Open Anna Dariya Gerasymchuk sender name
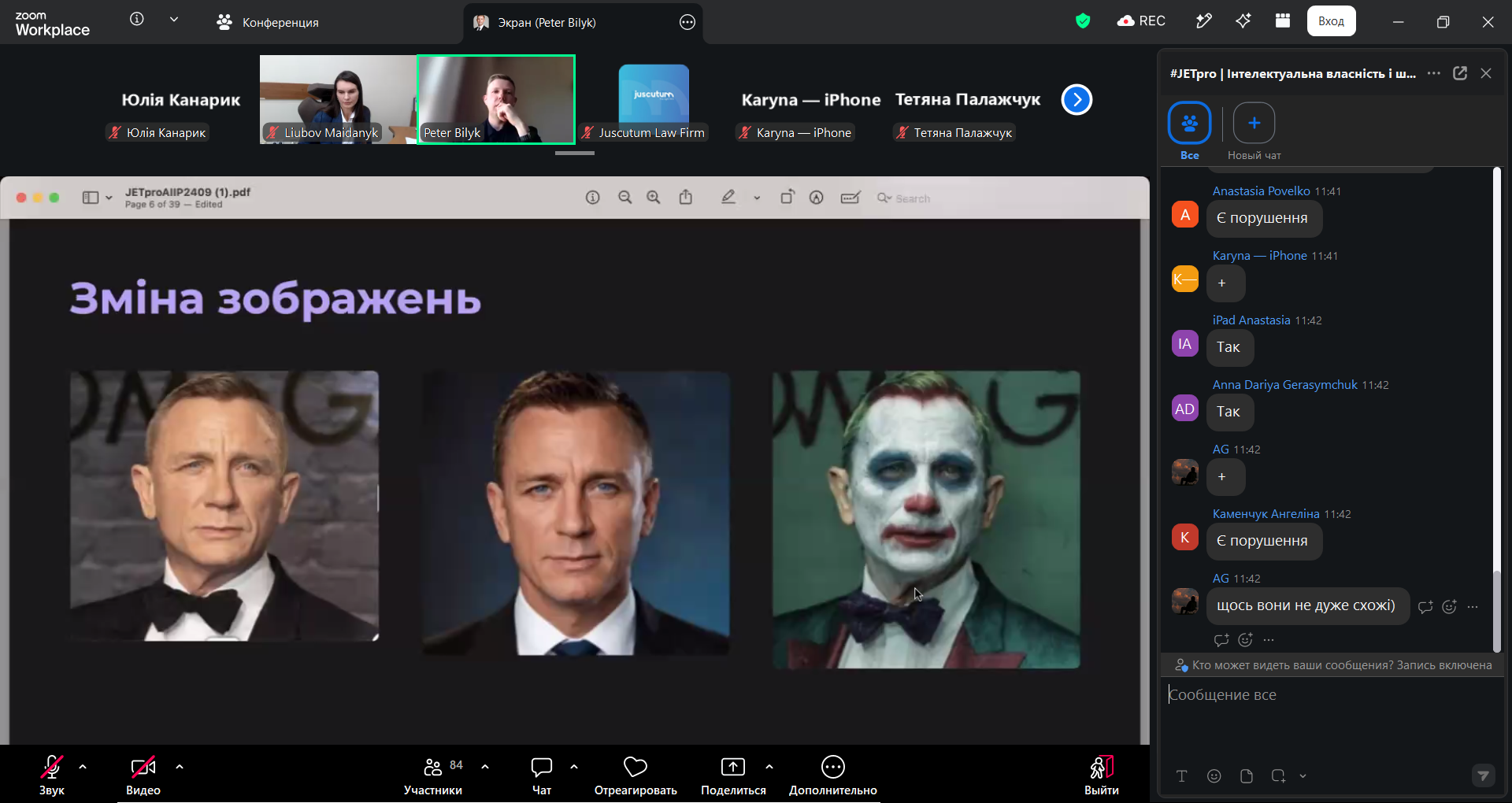This screenshot has width=1512, height=803. coord(1284,385)
